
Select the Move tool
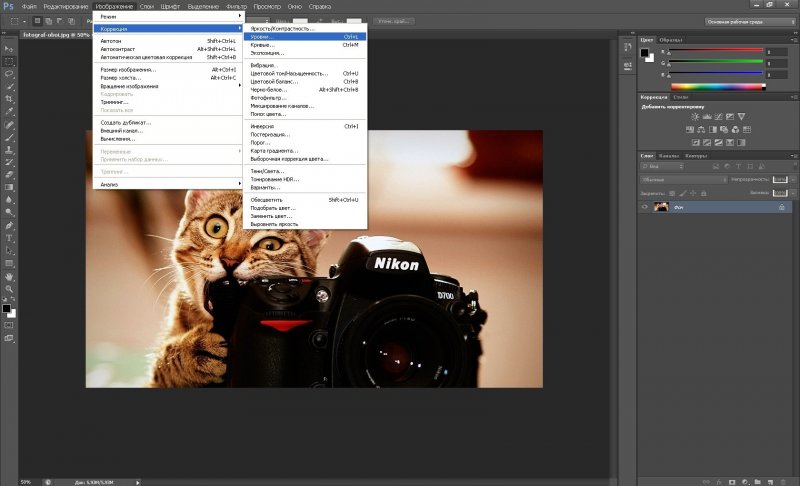(9, 48)
